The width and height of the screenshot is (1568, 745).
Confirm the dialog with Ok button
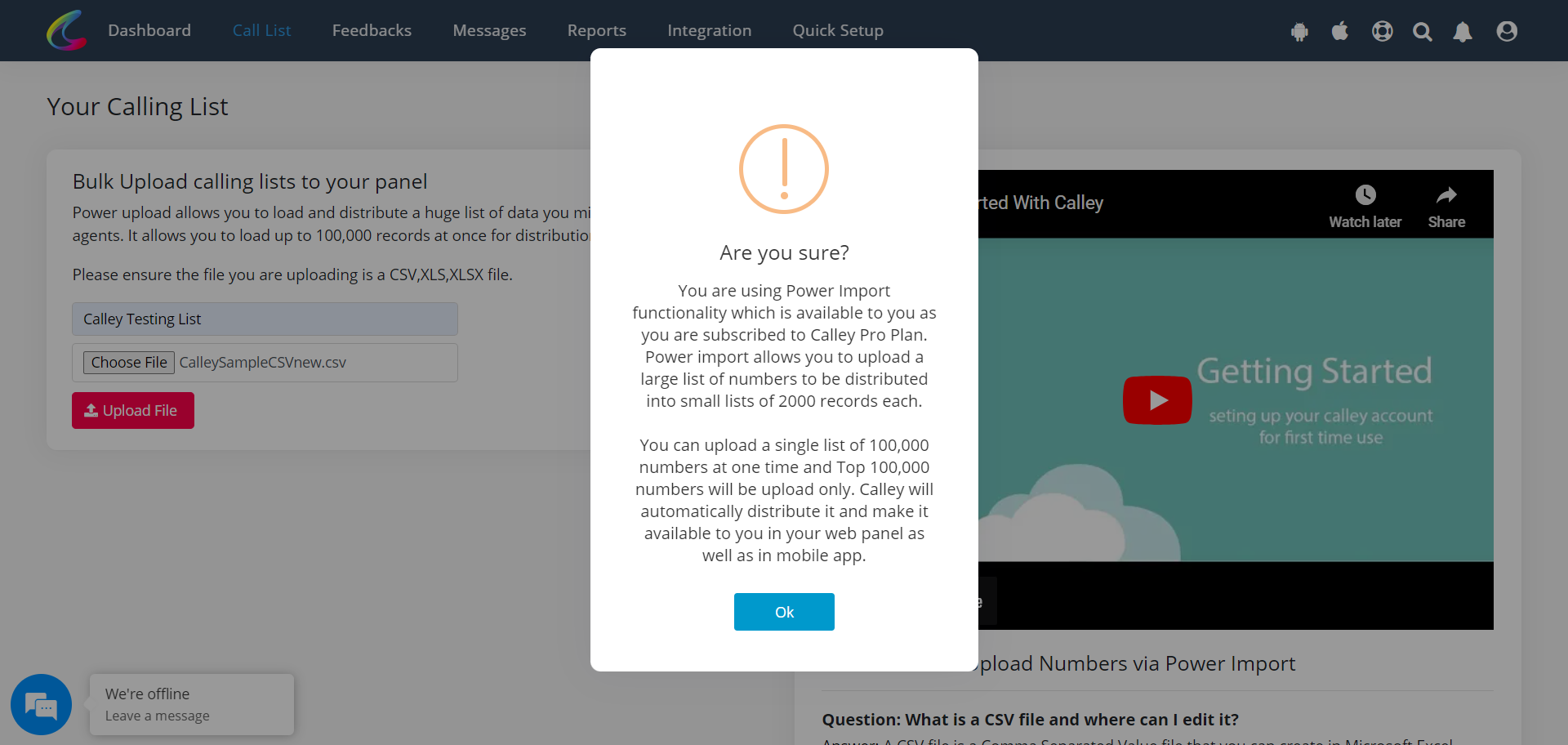coord(784,612)
